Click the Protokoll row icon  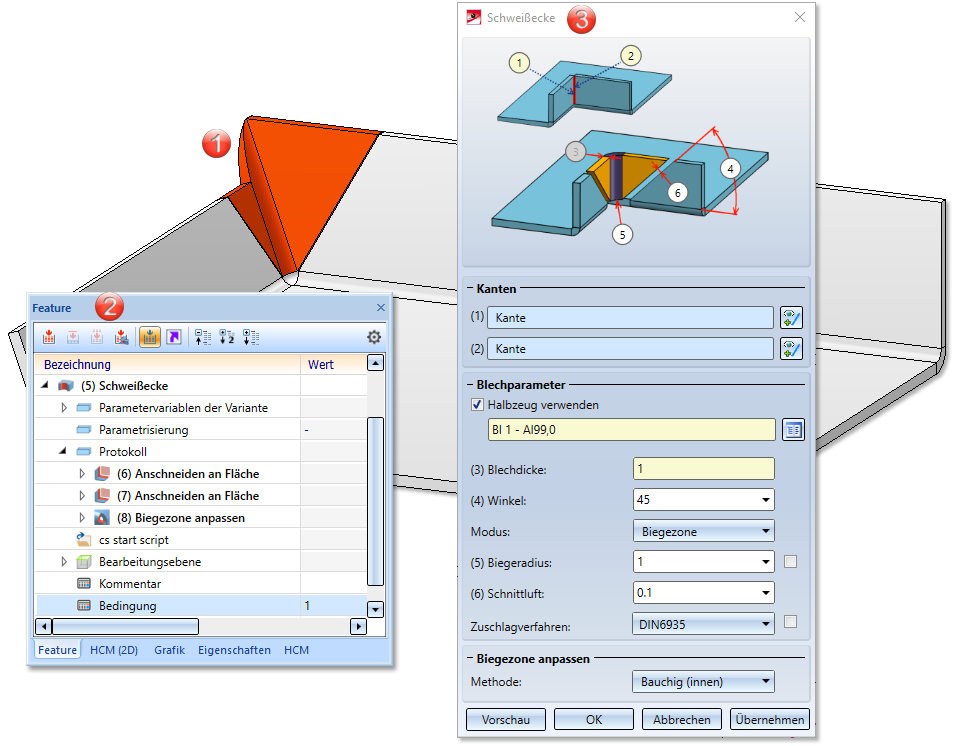(x=84, y=452)
